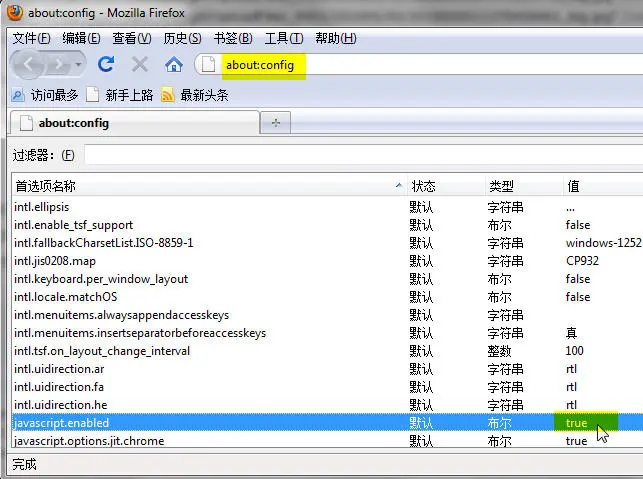Viewport: 643px width, 479px height.
Task: Select intl.menuitems.alwaysappendaccesskeys row
Action: pyautogui.click(x=327, y=315)
